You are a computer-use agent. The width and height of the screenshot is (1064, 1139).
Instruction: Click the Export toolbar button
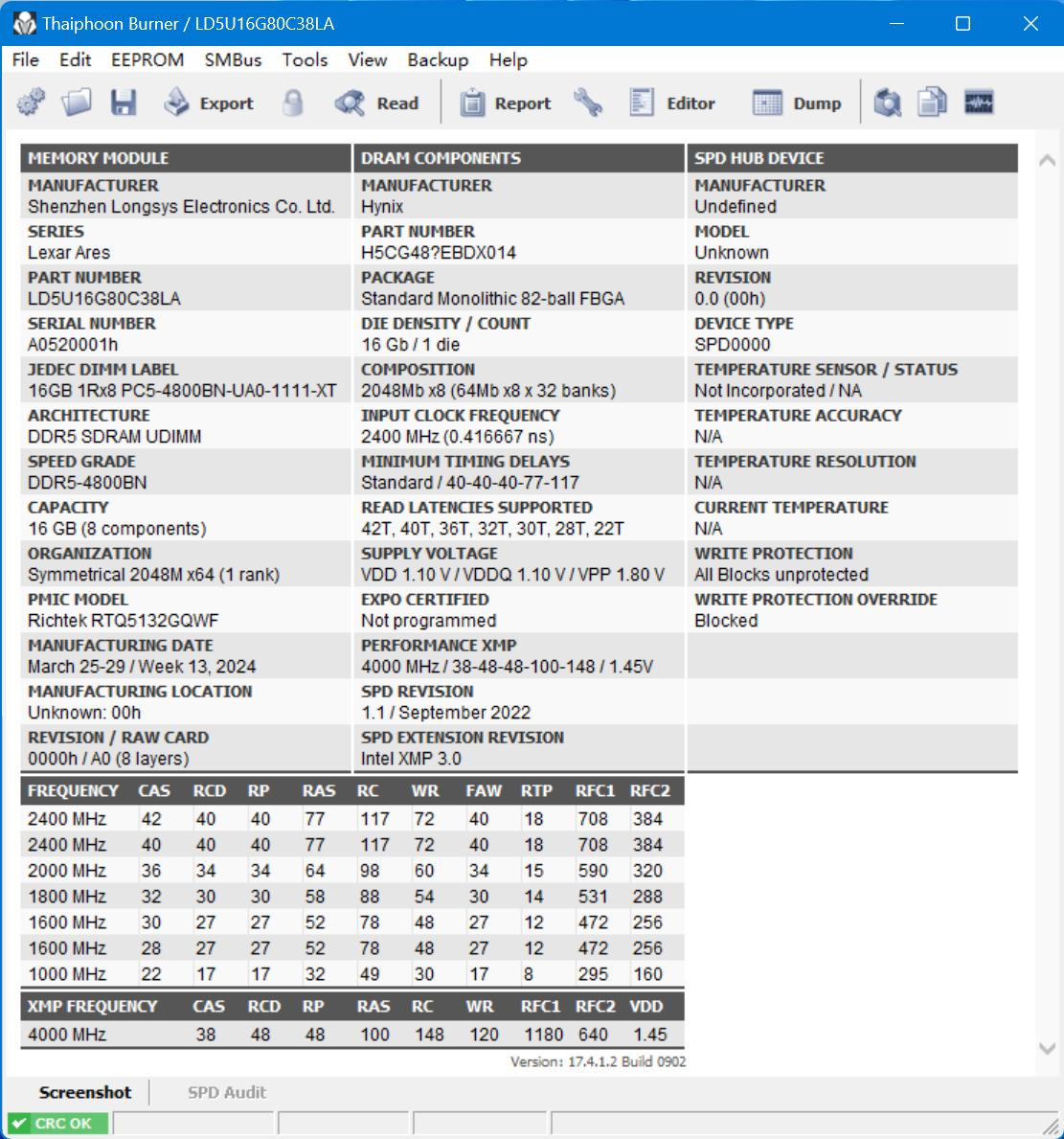coord(209,103)
